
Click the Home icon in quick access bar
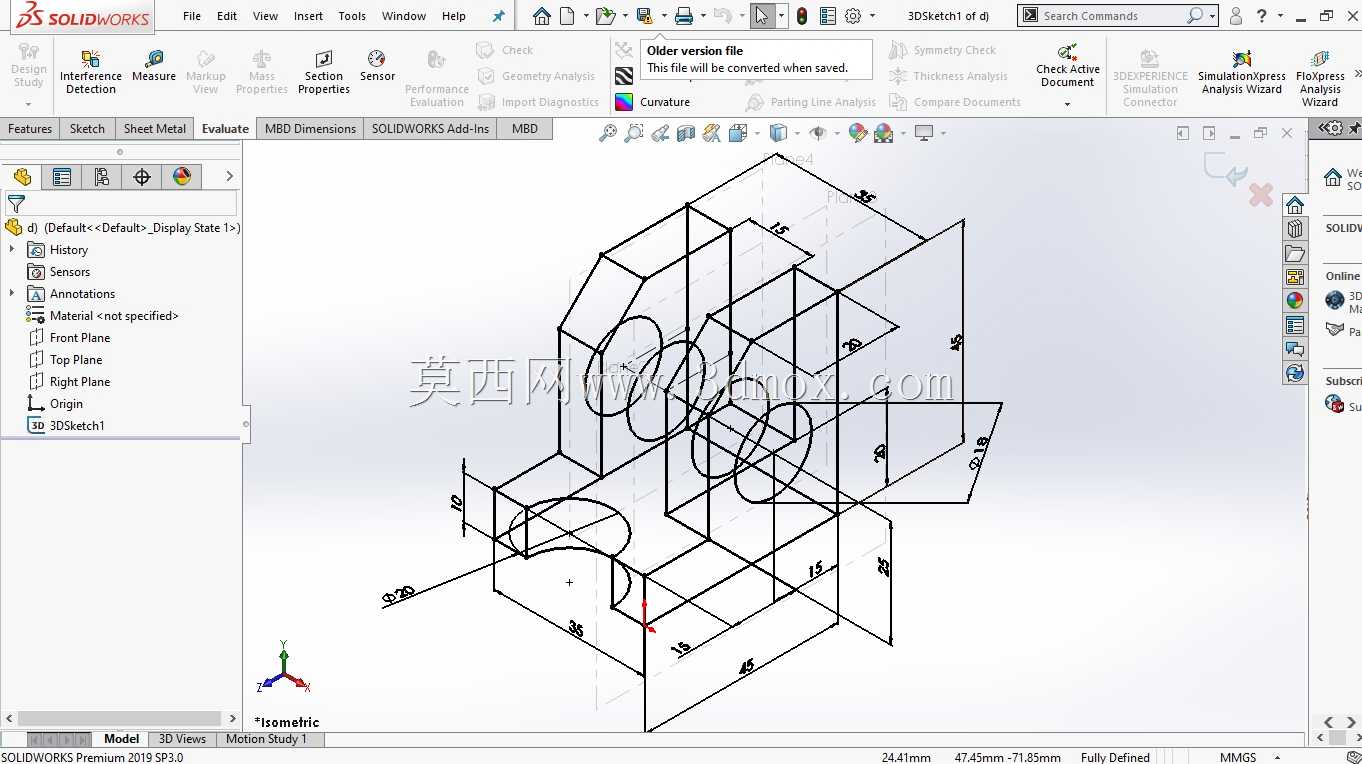541,16
